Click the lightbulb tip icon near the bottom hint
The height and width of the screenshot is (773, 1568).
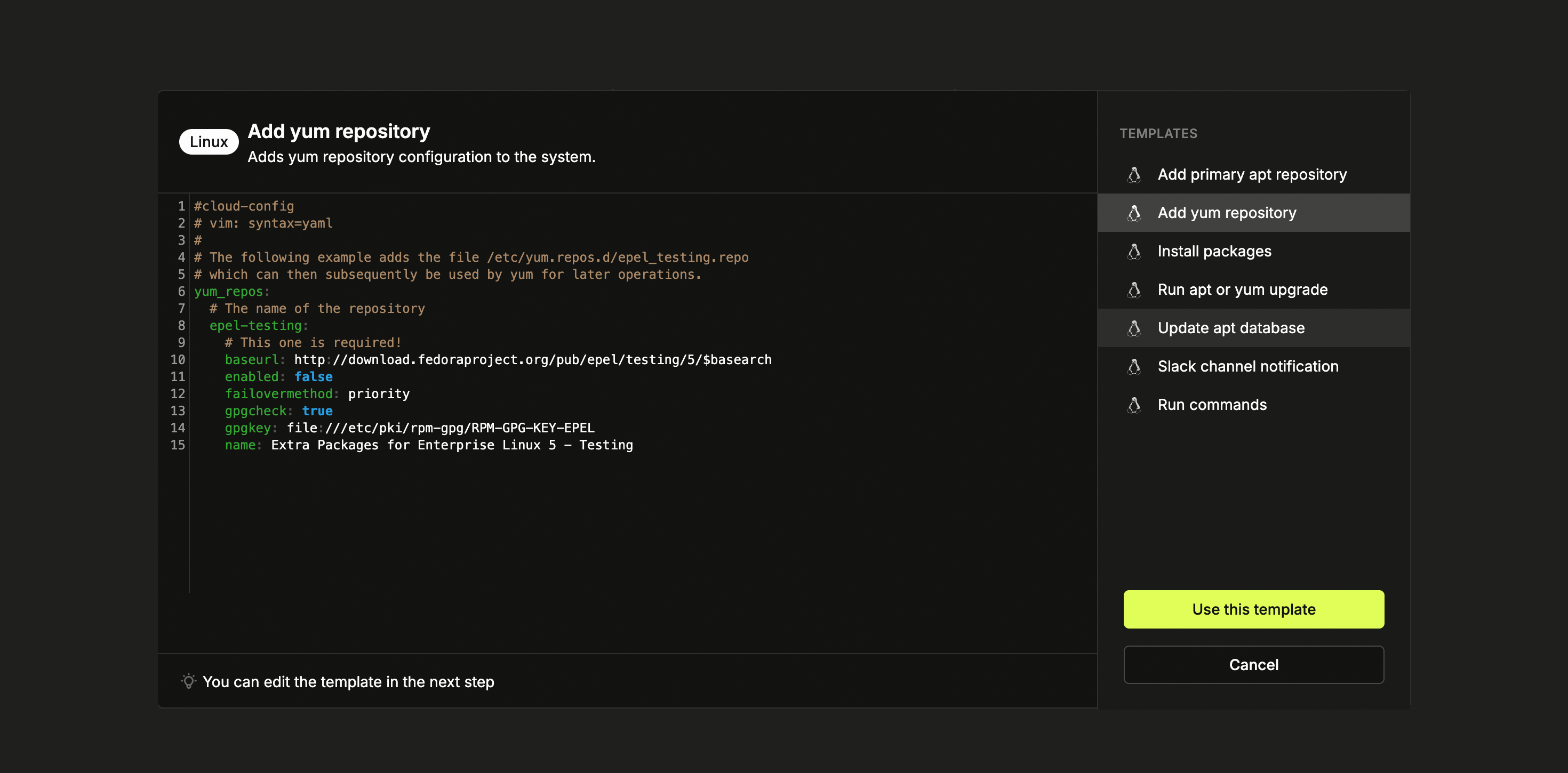[188, 682]
